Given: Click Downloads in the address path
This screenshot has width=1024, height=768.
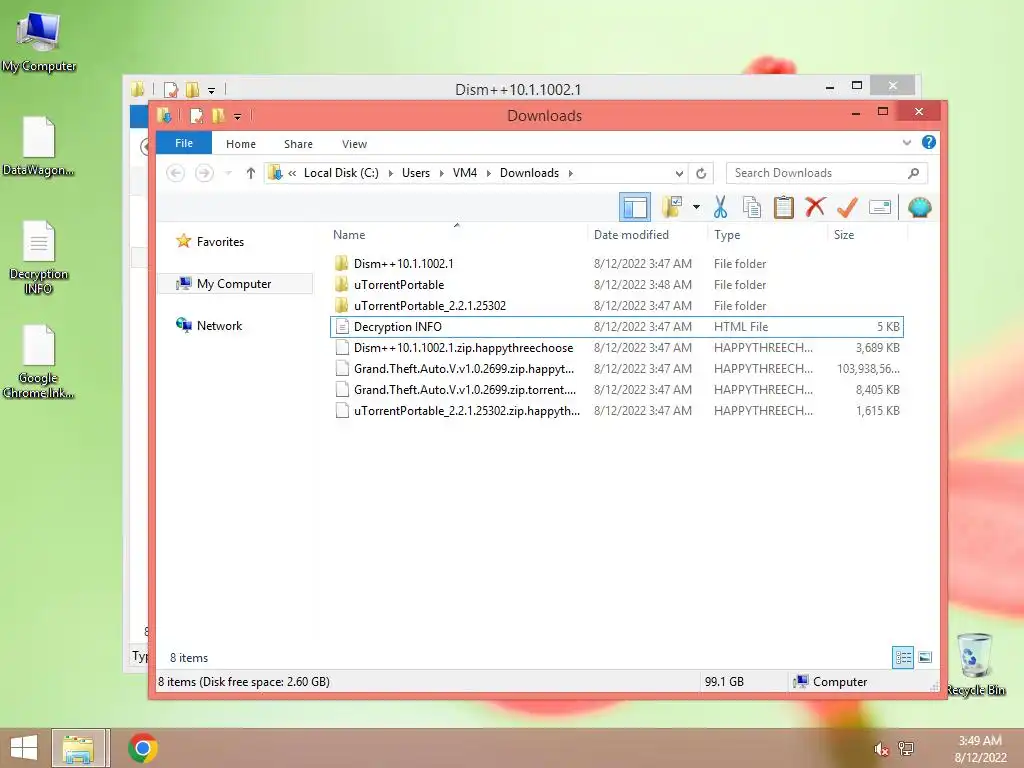Looking at the screenshot, I should (x=529, y=173).
